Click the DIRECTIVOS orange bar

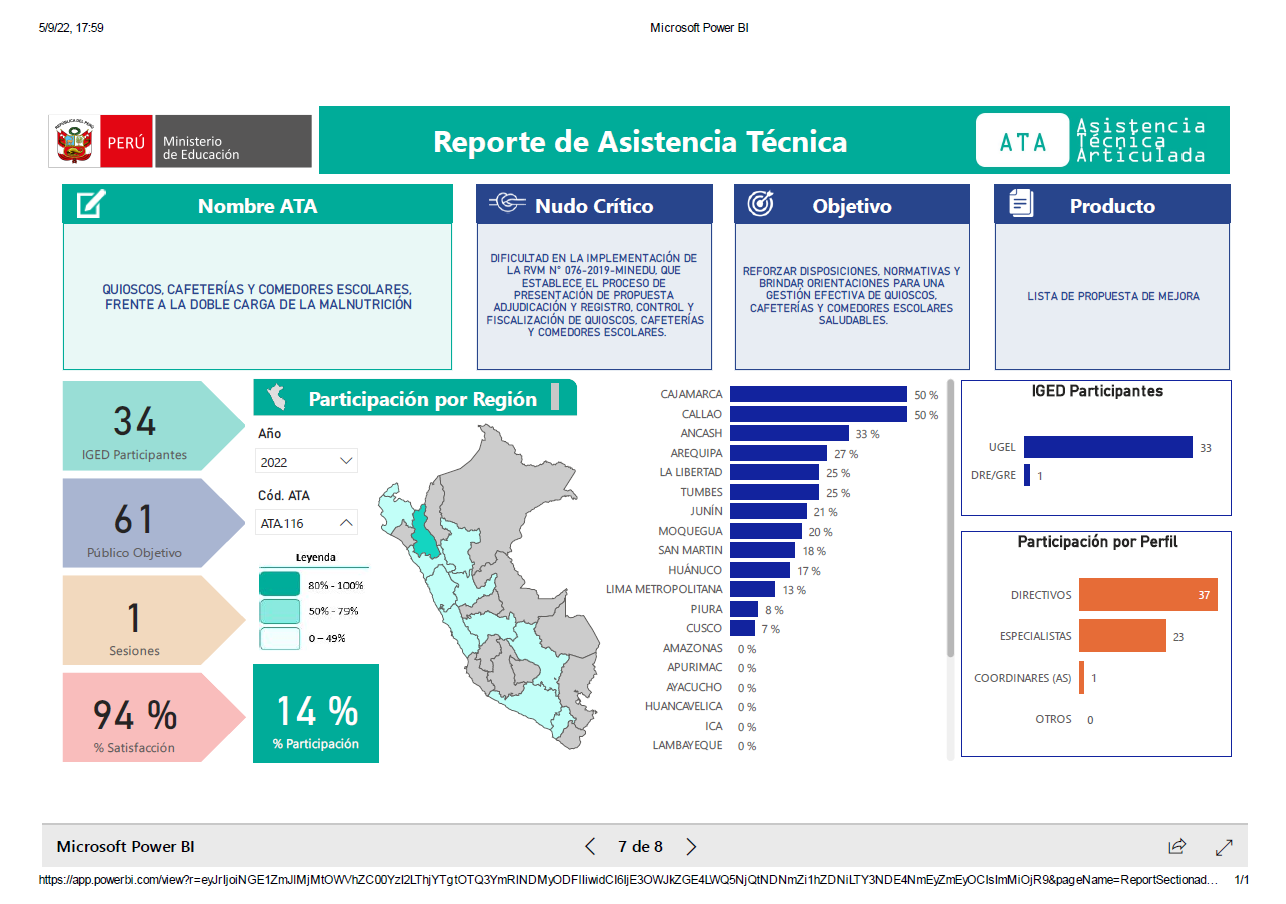pyautogui.click(x=1148, y=594)
